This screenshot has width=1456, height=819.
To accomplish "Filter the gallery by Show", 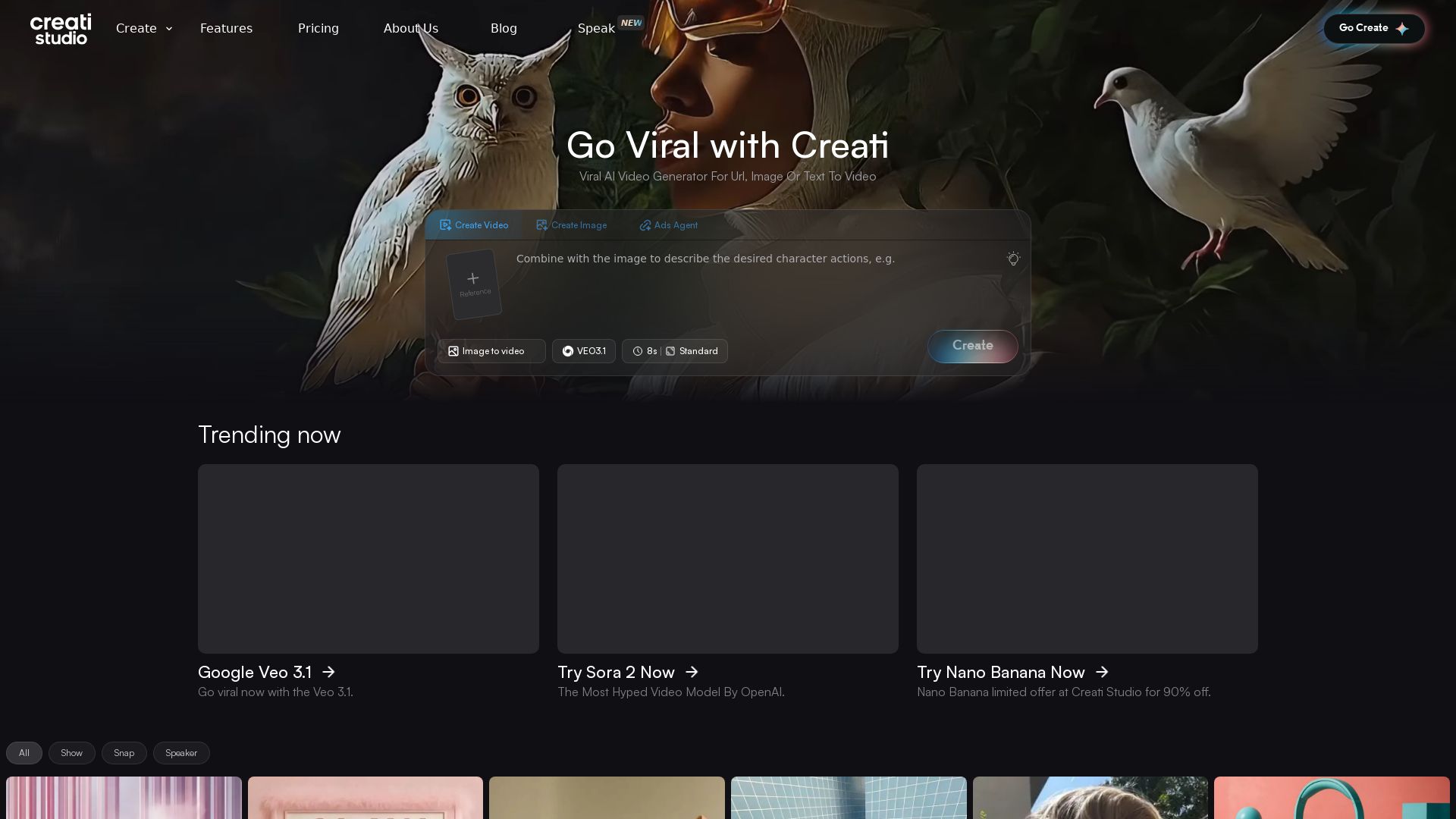I will [72, 753].
